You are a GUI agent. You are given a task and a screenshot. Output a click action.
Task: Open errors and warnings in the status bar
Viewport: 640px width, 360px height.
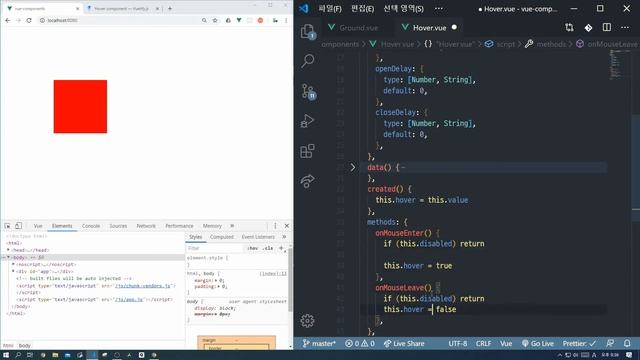tap(360, 344)
